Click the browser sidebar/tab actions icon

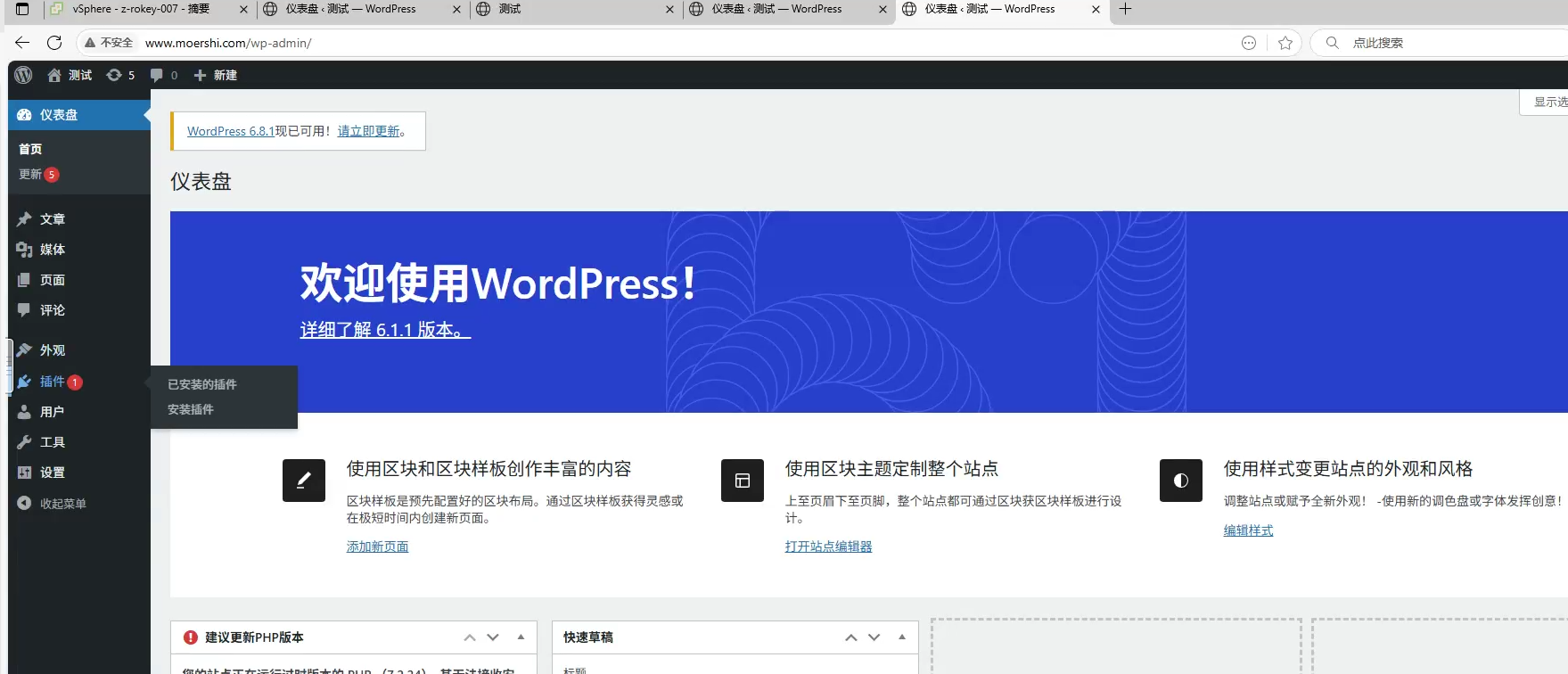coord(22,9)
